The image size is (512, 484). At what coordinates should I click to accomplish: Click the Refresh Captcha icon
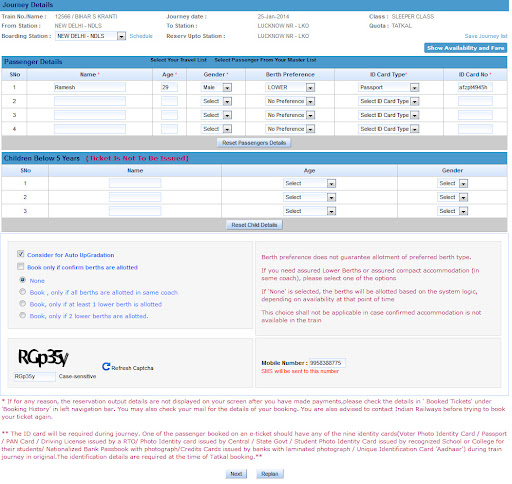pos(106,366)
